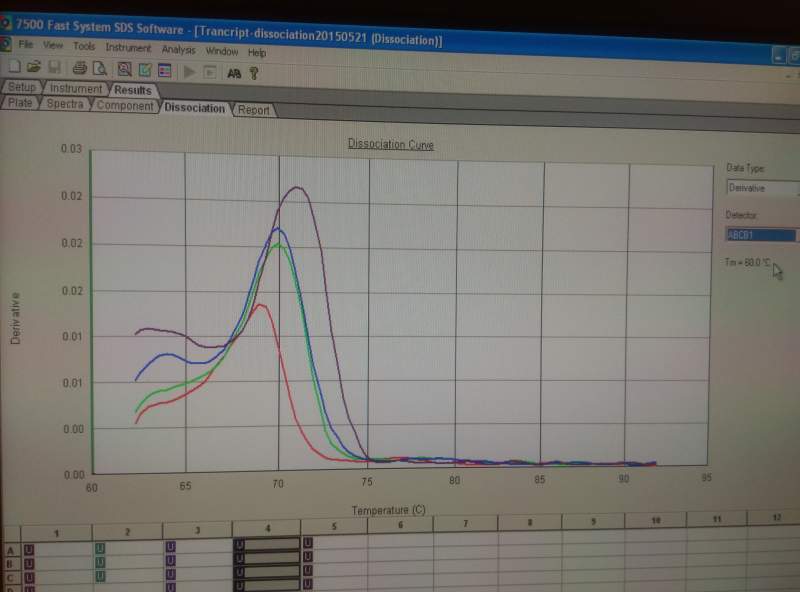Select well B3 in the plate grid
Image resolution: width=800 pixels, height=592 pixels.
(198, 560)
